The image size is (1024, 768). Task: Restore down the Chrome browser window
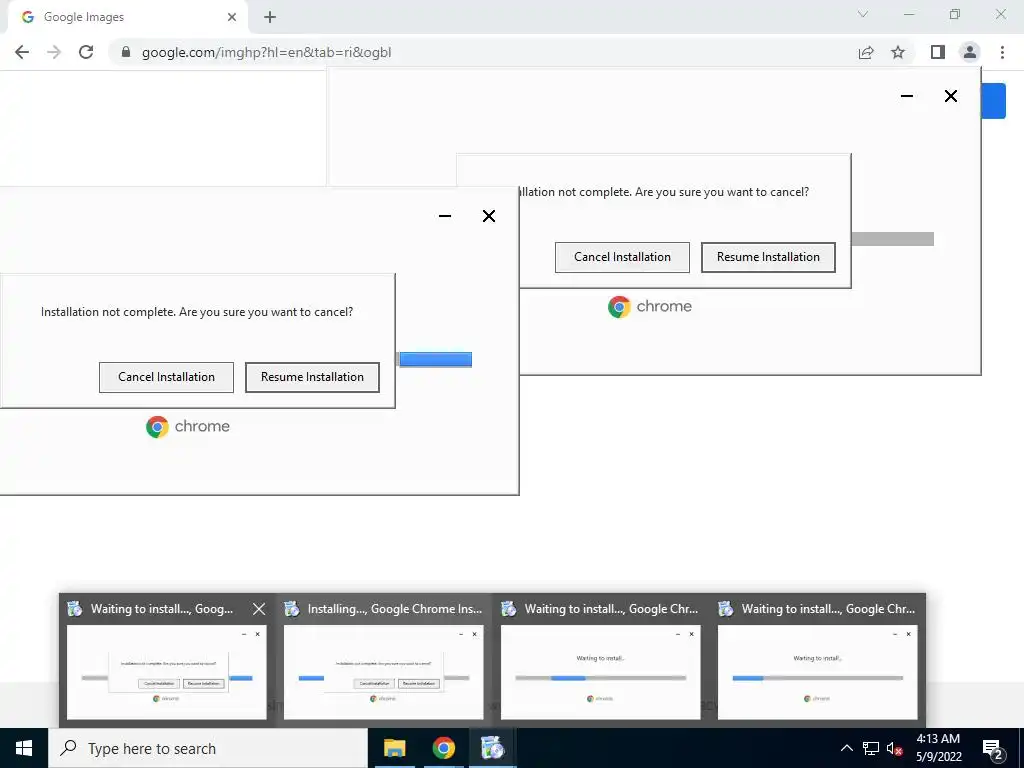pyautogui.click(x=955, y=14)
